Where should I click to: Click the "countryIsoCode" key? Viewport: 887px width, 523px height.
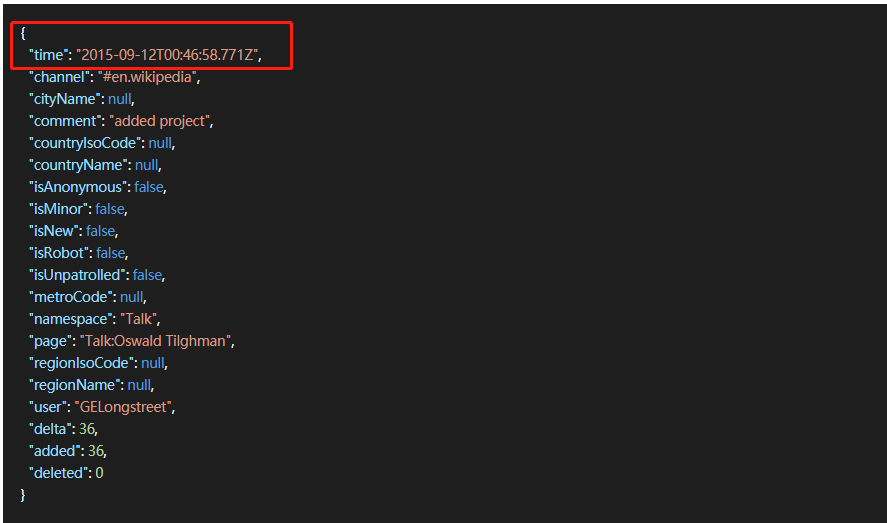(85, 142)
